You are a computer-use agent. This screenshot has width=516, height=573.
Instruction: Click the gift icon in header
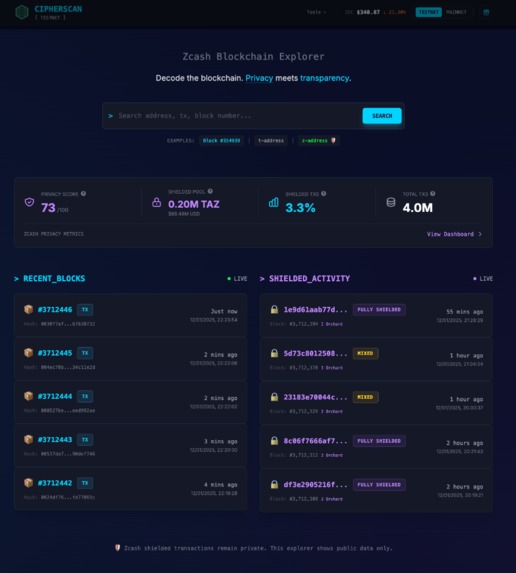pyautogui.click(x=486, y=12)
